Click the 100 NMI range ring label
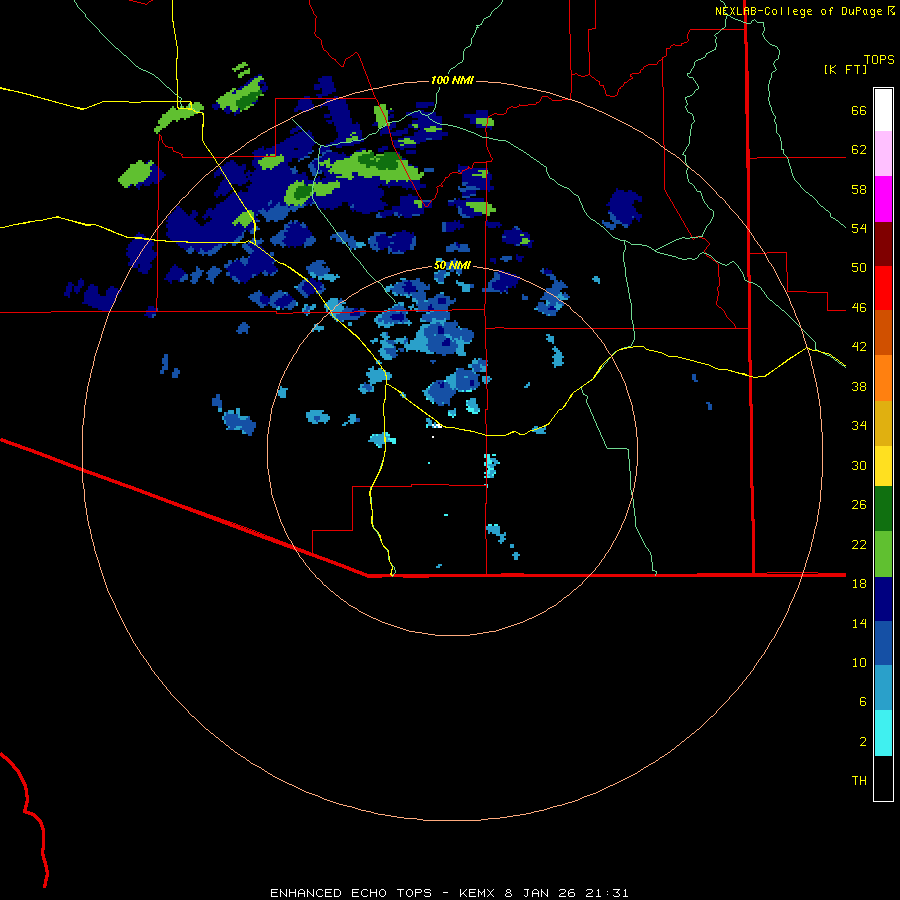This screenshot has width=900, height=900. tap(452, 80)
